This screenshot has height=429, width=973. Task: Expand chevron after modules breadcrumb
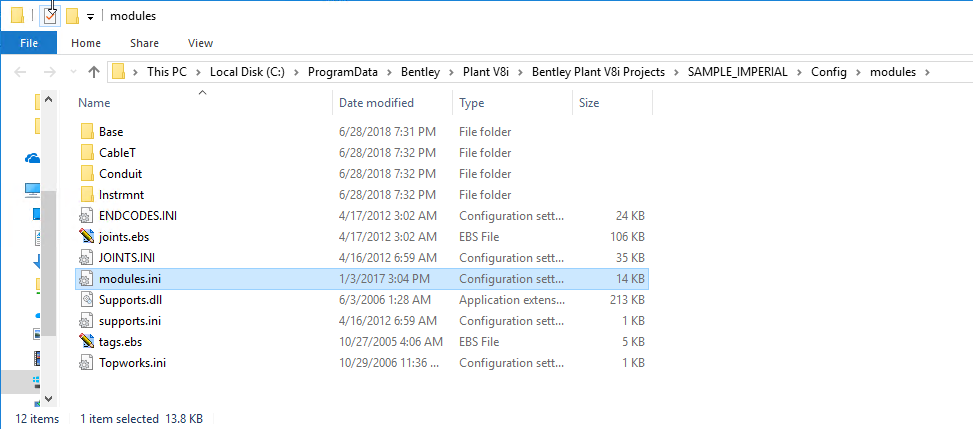(x=928, y=73)
